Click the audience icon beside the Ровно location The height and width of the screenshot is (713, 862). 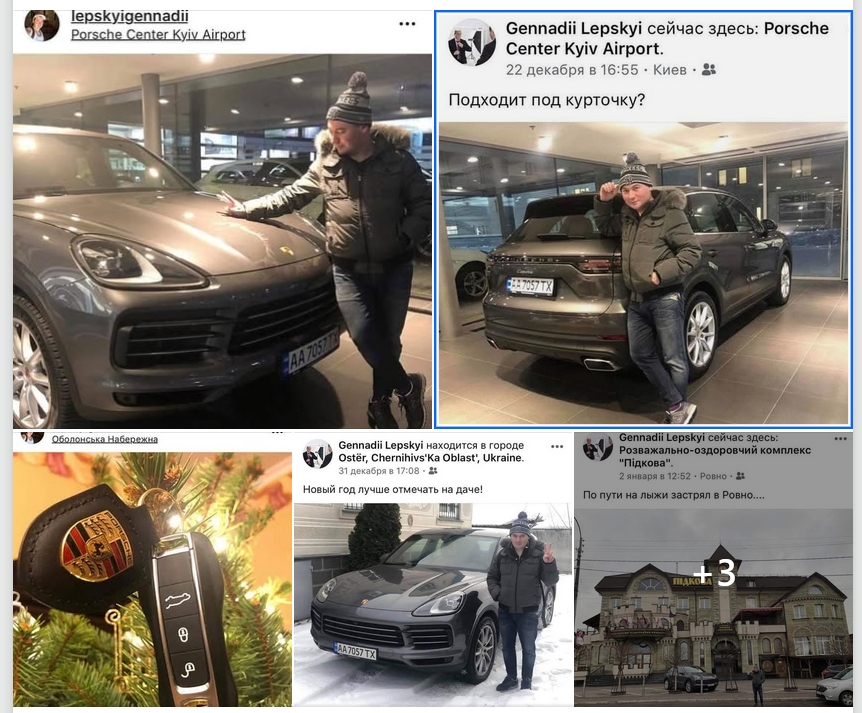pyautogui.click(x=740, y=476)
